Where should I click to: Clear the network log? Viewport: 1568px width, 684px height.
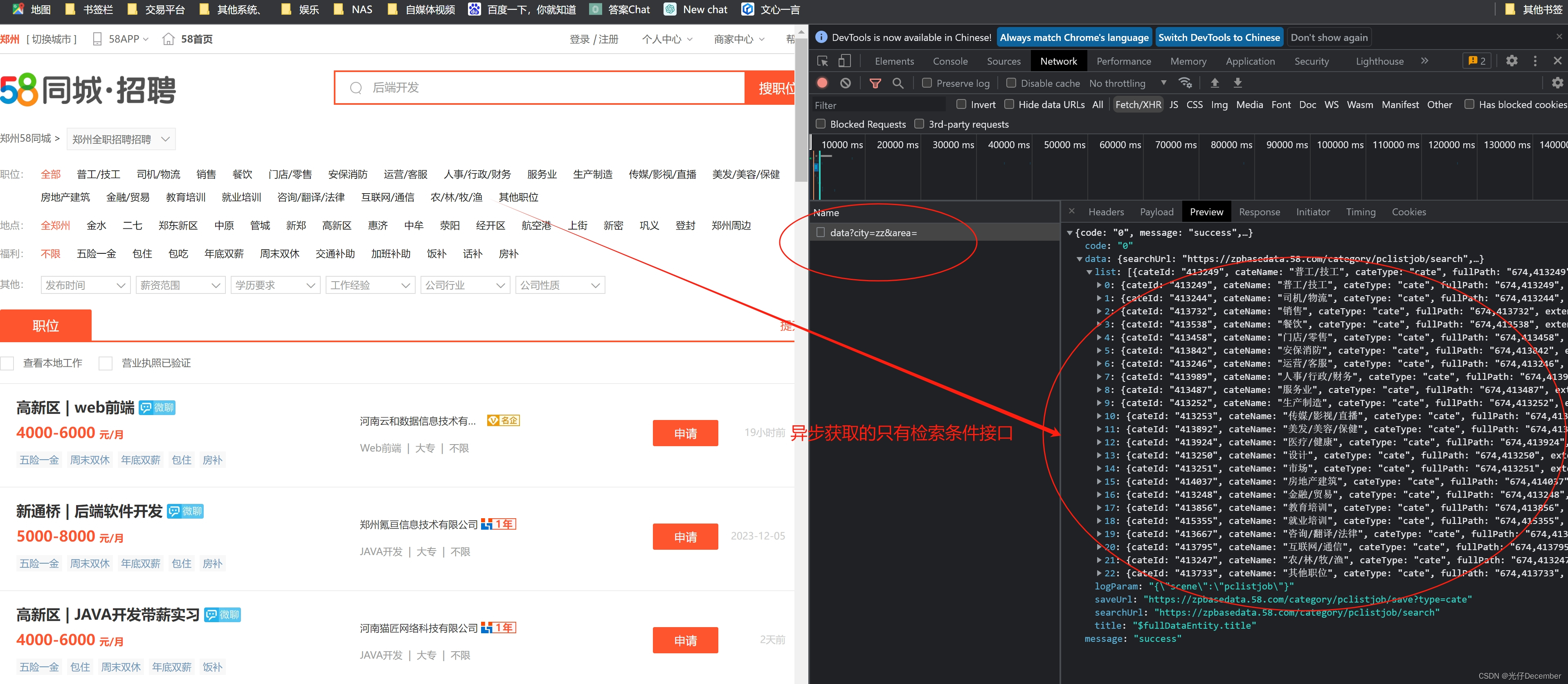coord(846,83)
